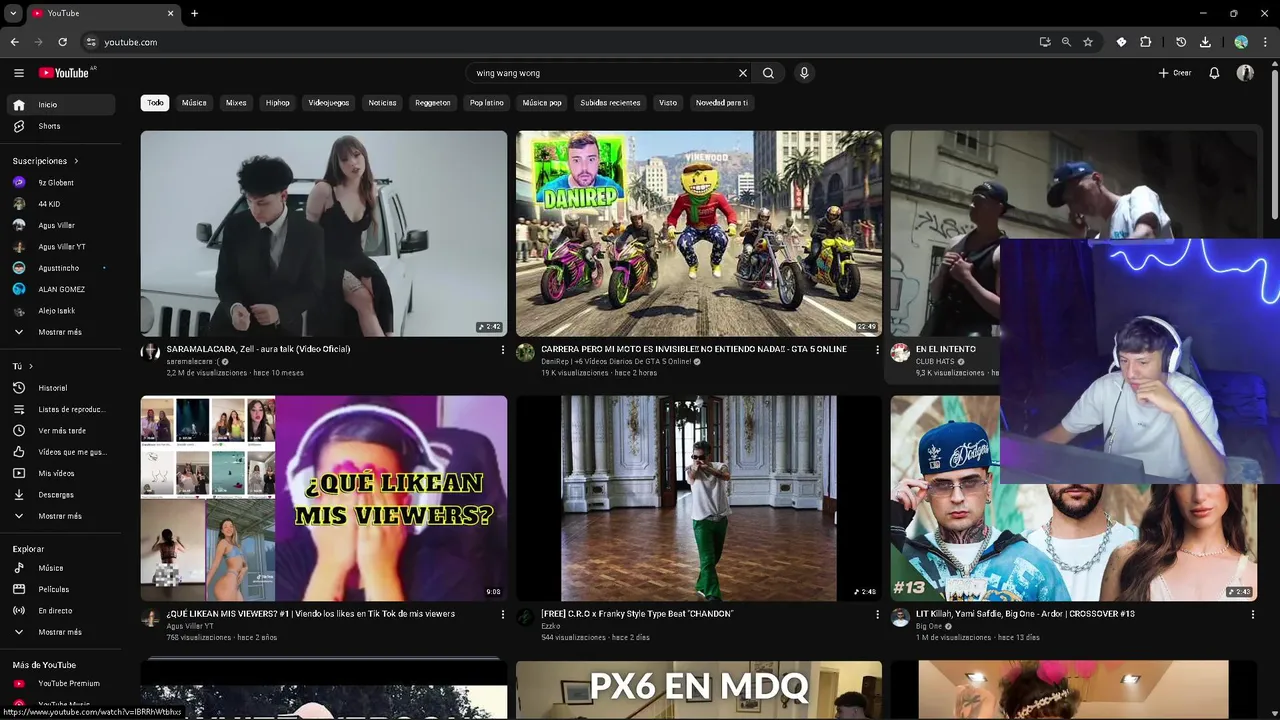Click LIT Killah Ardor video title
Screen dimensions: 1280x720
(1025, 614)
